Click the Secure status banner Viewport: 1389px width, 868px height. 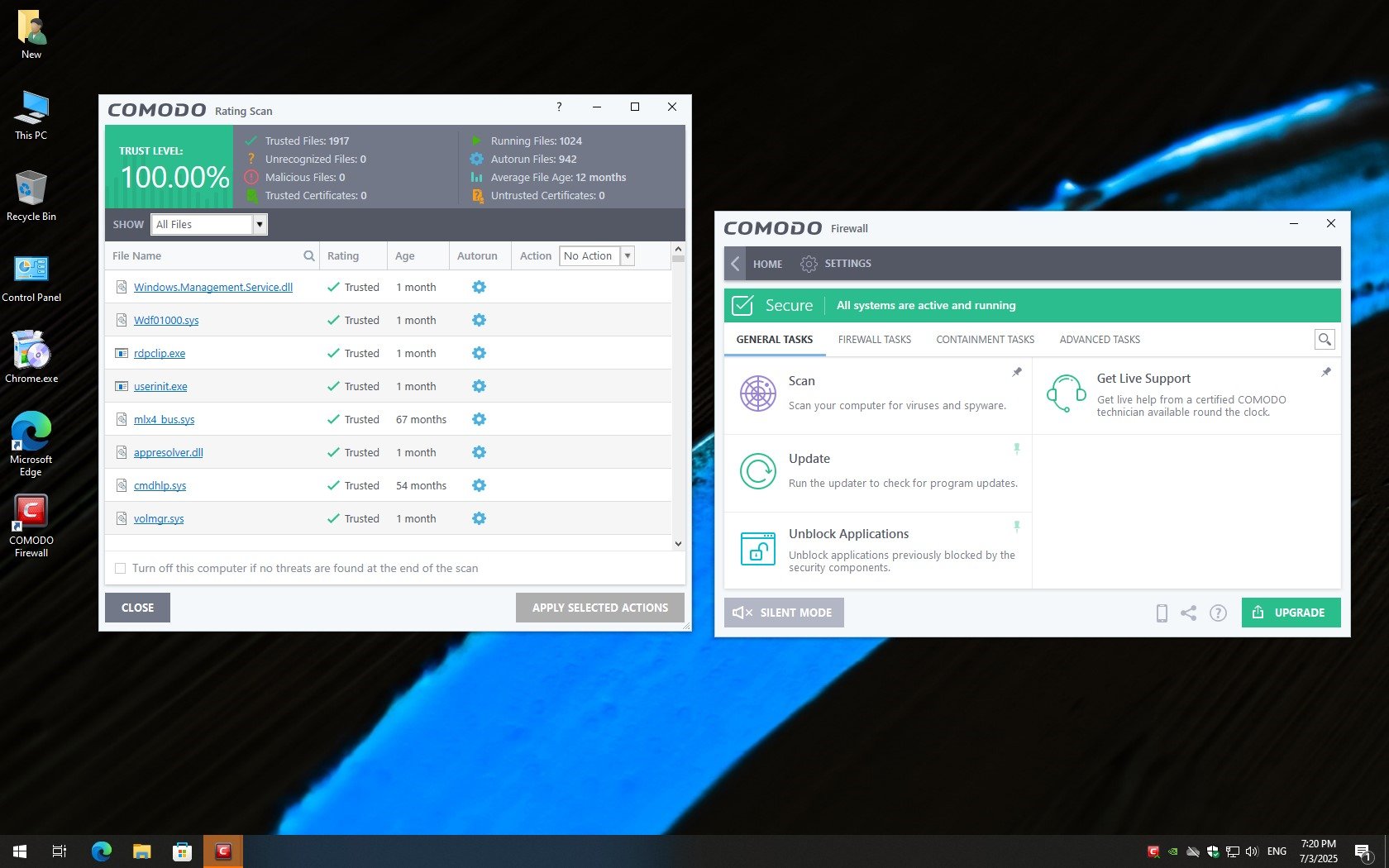tap(1032, 305)
